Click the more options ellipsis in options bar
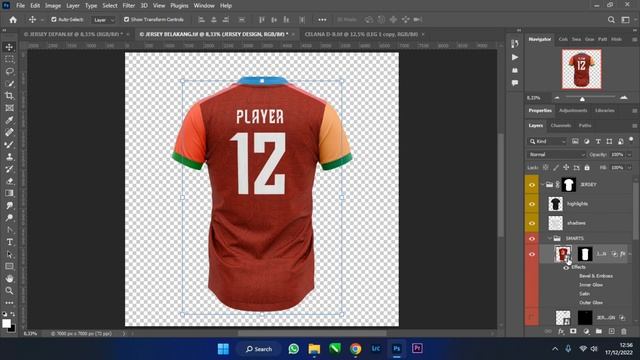 (x=322, y=20)
